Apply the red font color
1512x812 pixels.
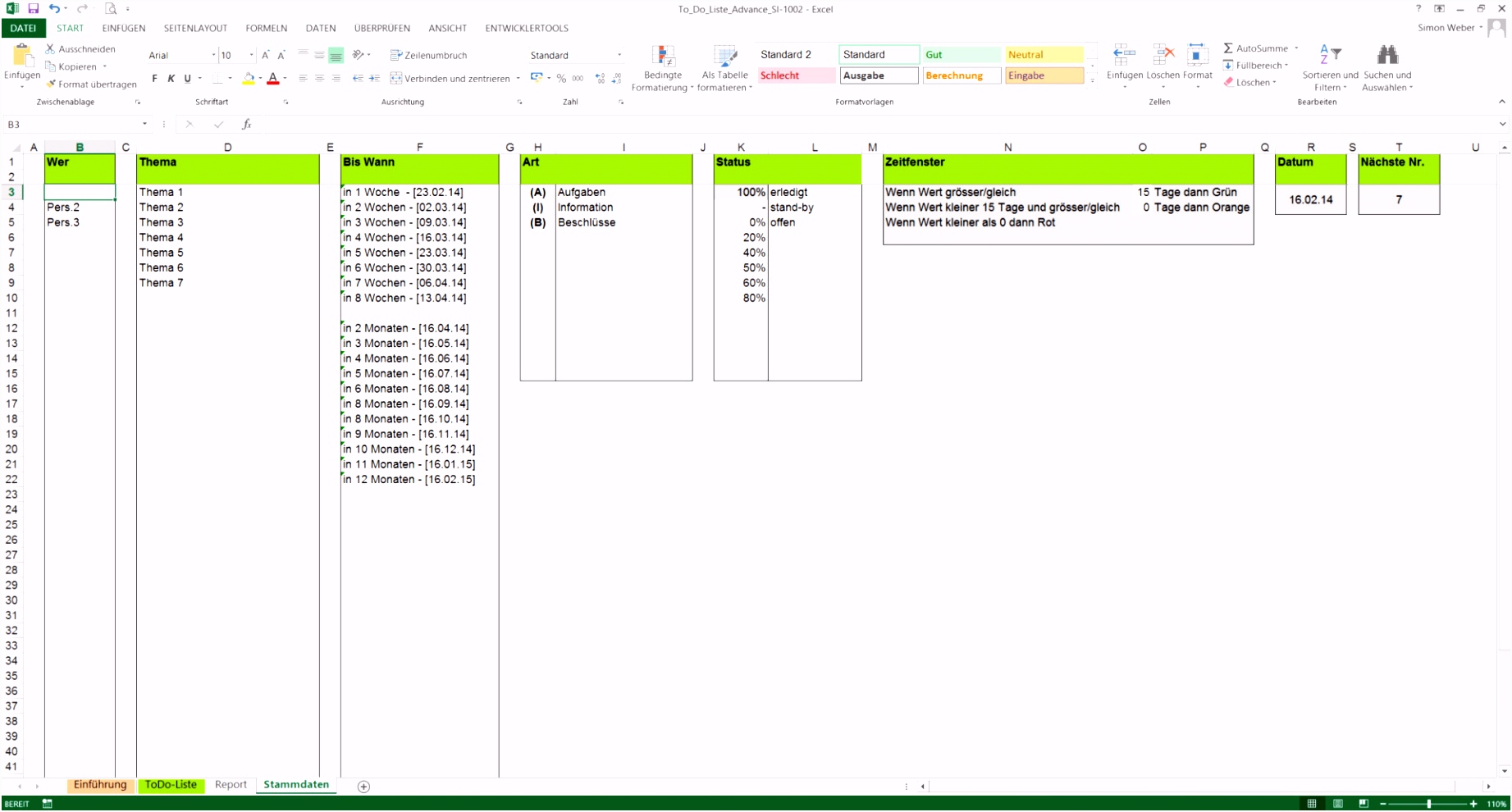click(x=273, y=79)
